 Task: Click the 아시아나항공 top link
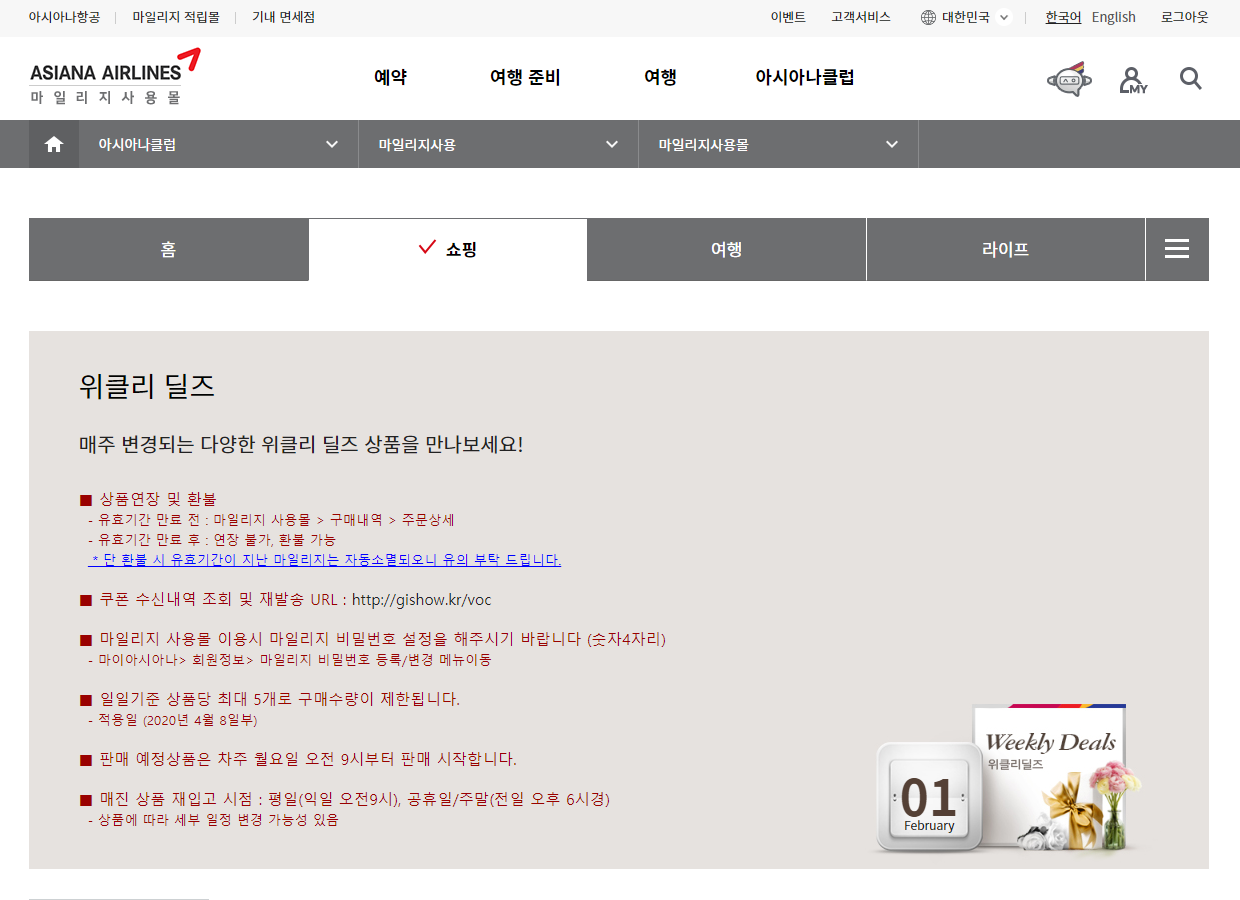(x=64, y=17)
